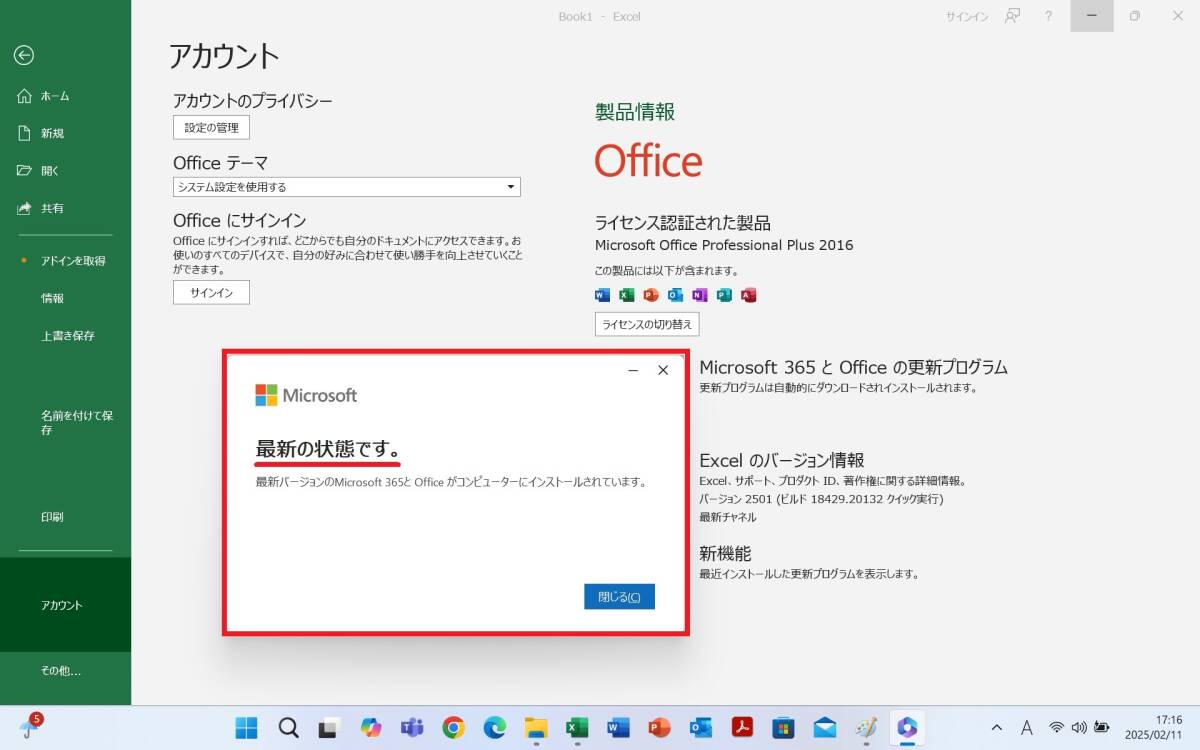This screenshot has height=750, width=1200.
Task: Open Adobe Acrobat from the taskbar
Action: click(742, 728)
